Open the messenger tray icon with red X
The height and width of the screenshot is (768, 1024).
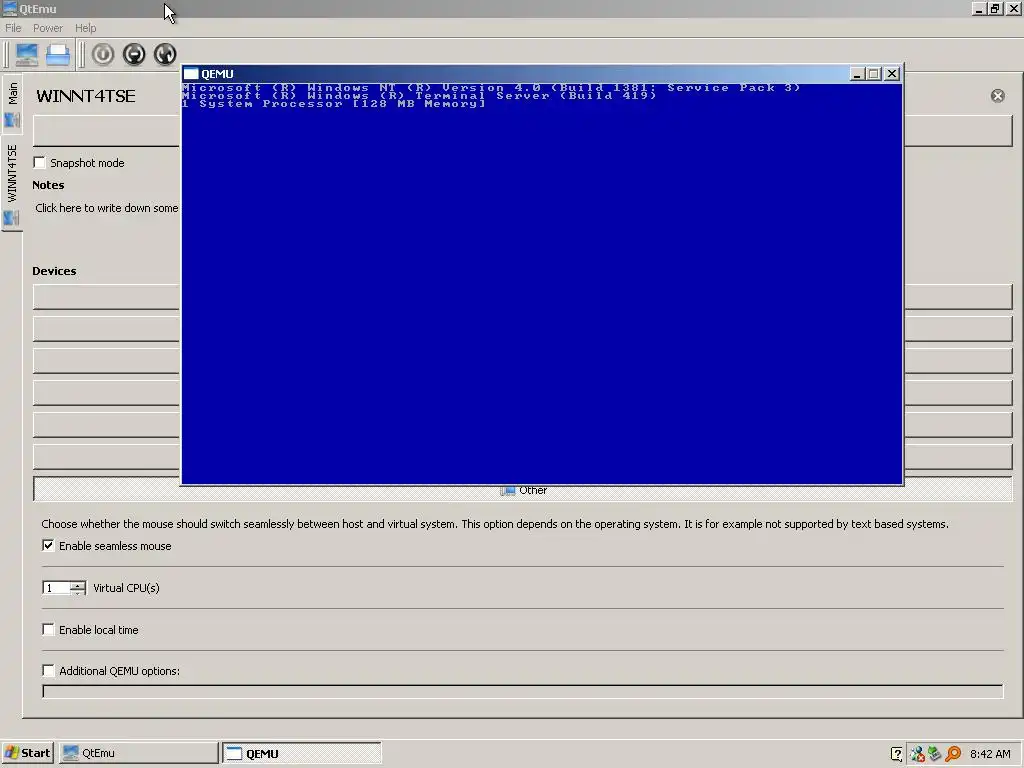[x=917, y=754]
